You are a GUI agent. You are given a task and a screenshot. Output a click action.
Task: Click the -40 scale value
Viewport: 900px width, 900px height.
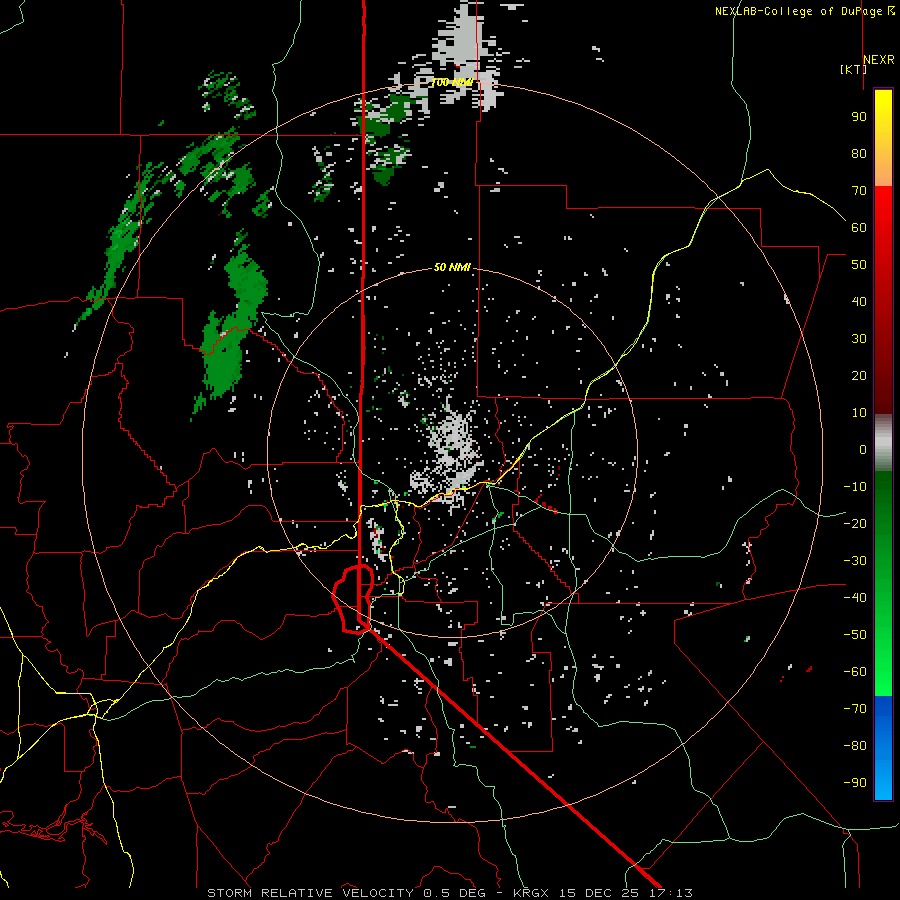tap(855, 598)
